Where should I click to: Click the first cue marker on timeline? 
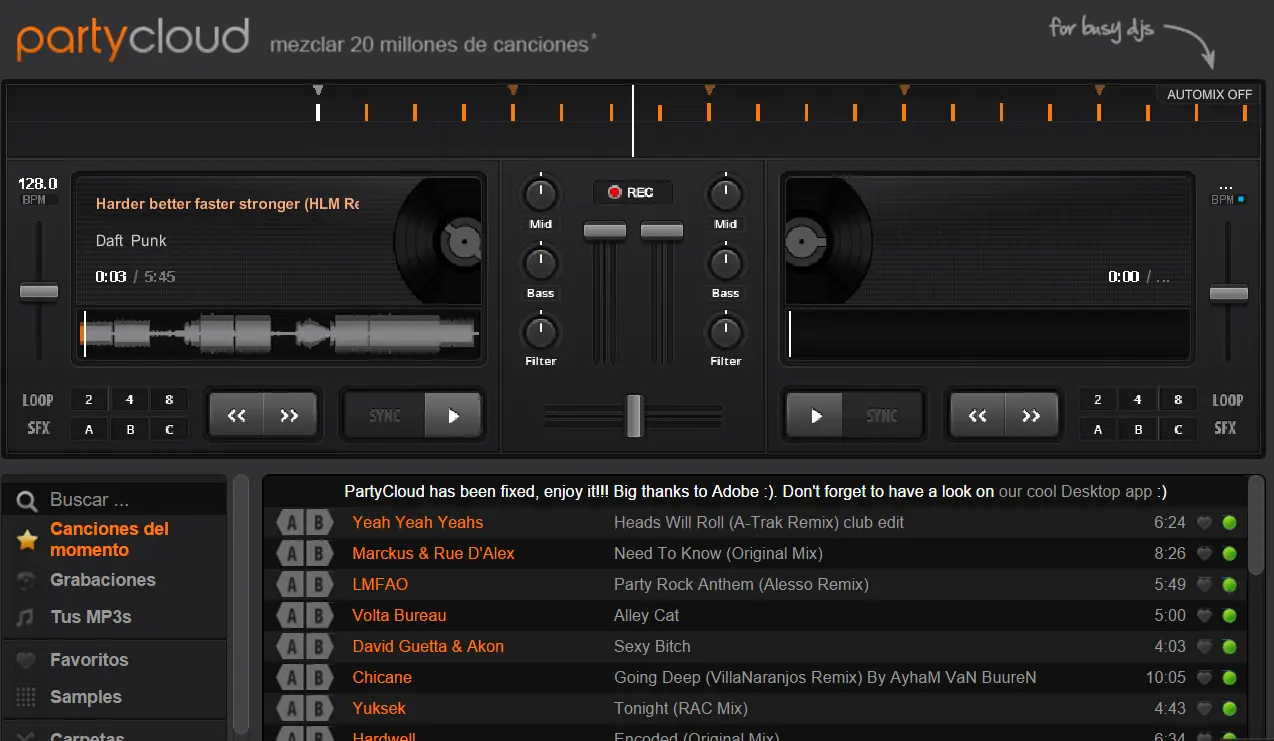point(318,90)
